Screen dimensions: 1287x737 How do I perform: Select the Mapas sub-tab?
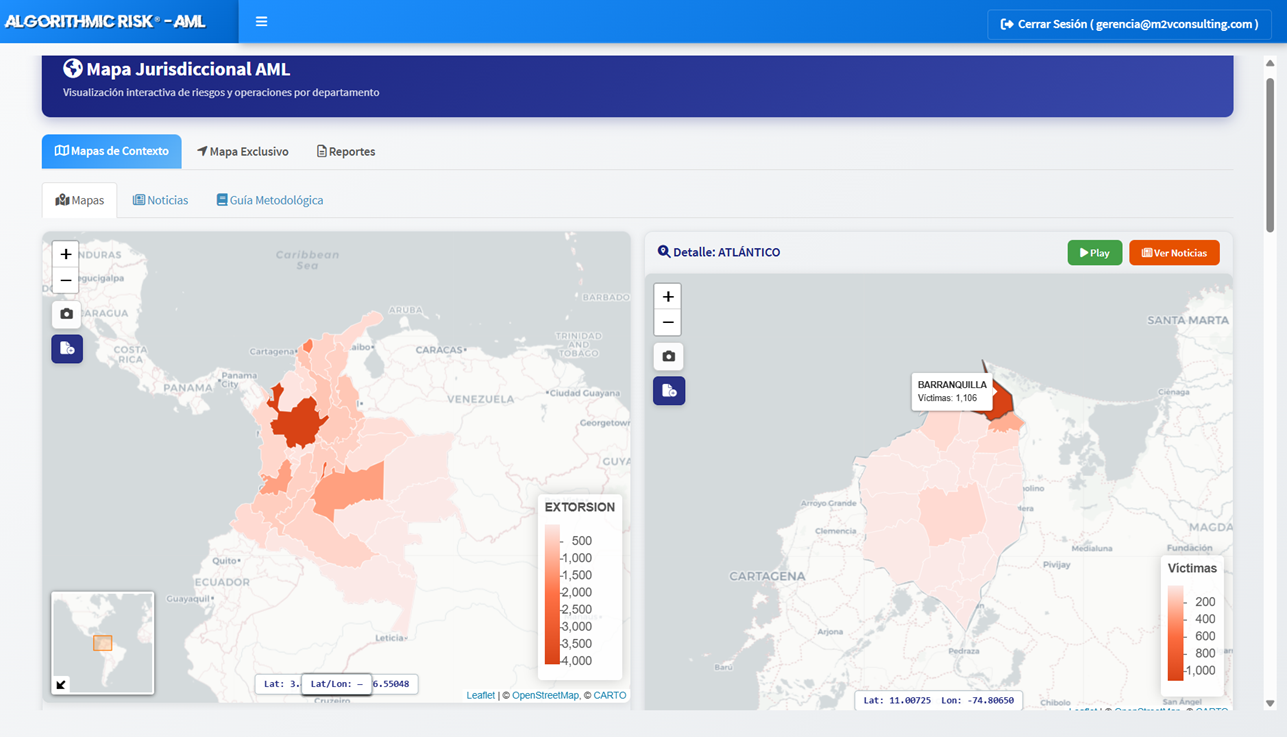click(x=80, y=200)
